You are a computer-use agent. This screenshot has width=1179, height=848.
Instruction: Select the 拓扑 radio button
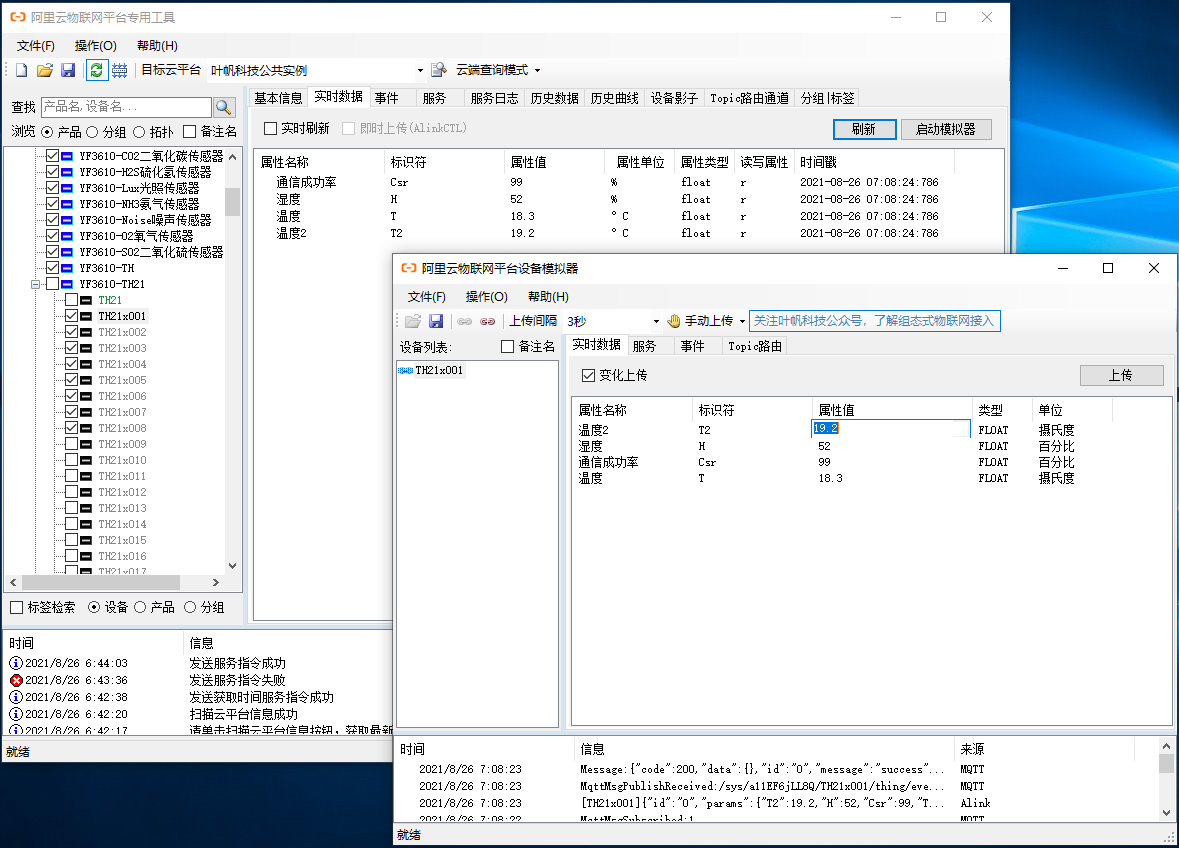139,132
